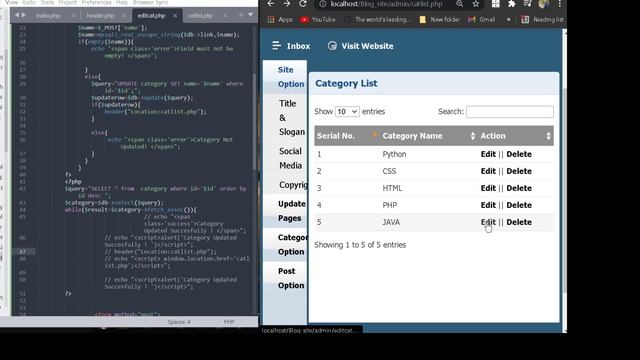Image resolution: width=640 pixels, height=360 pixels.
Task: Click the browser back arrow
Action: [271, 4]
